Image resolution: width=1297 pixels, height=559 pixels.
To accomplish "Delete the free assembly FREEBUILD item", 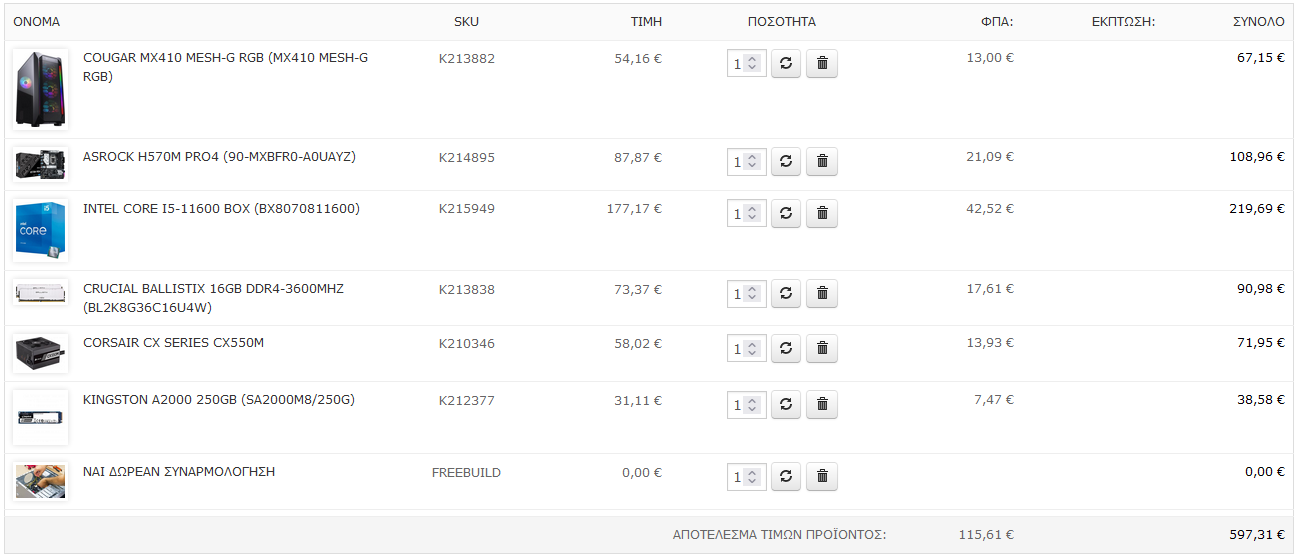I will pos(822,477).
